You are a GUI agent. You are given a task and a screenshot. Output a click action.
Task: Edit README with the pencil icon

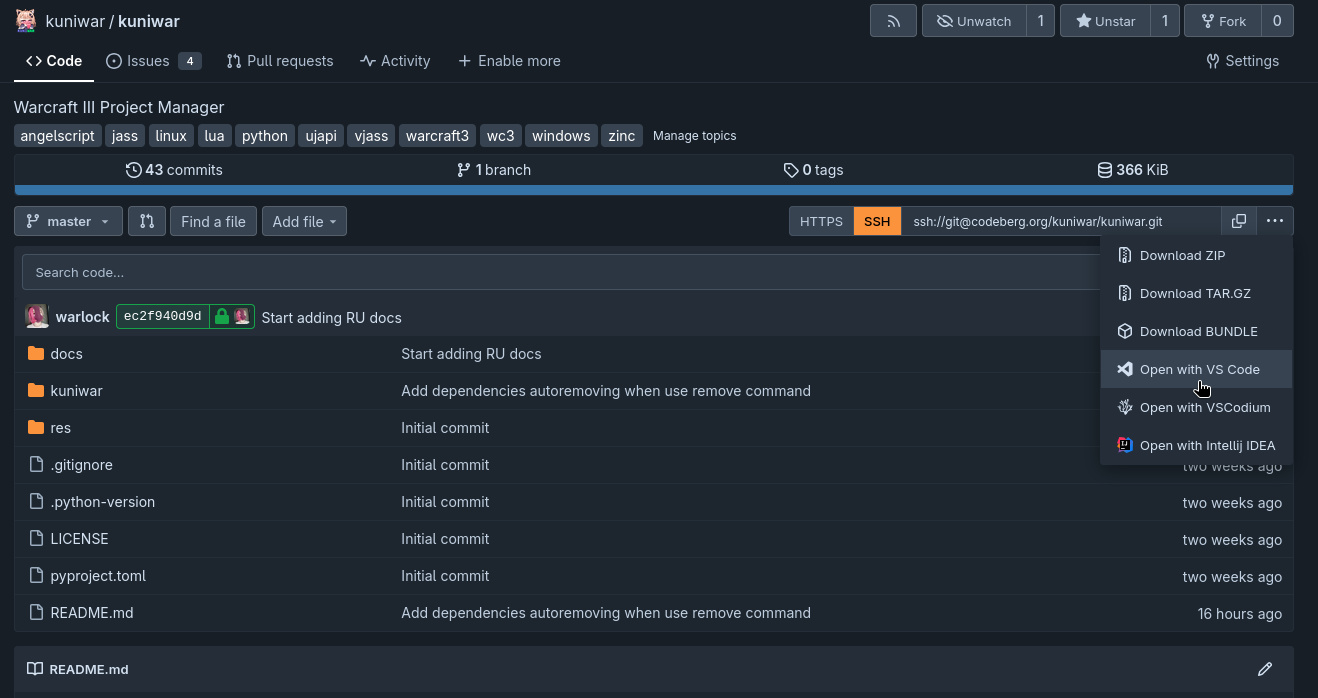pos(1264,669)
